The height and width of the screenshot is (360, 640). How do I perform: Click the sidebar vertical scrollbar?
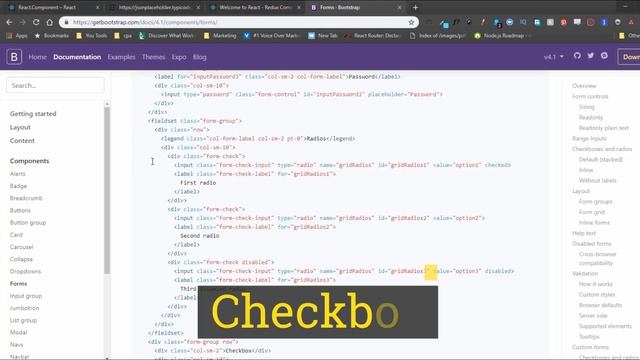click(107, 190)
